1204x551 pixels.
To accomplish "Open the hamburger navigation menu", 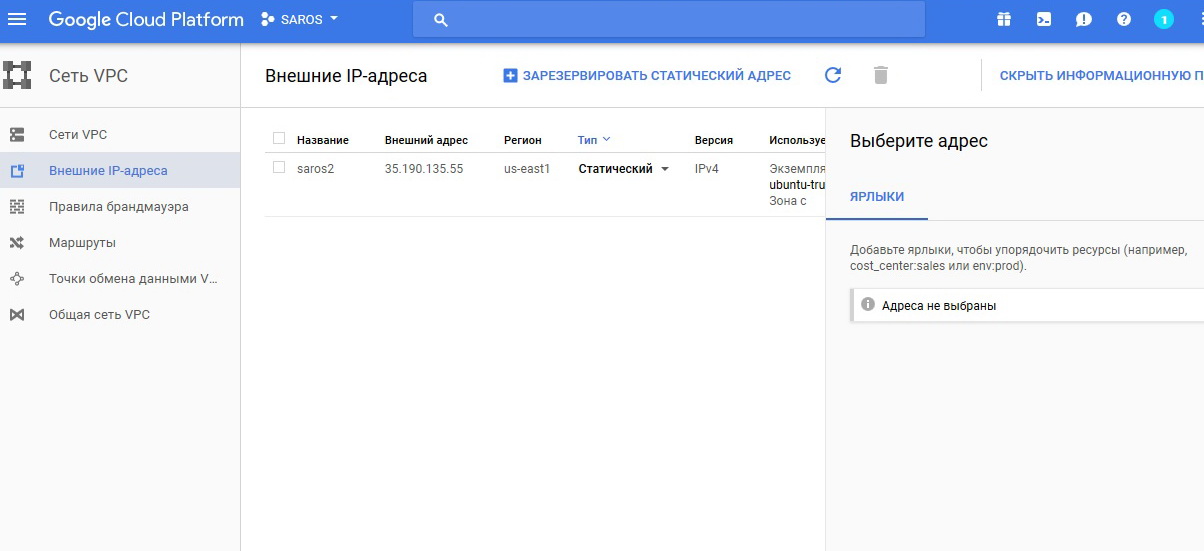I will [x=17, y=19].
